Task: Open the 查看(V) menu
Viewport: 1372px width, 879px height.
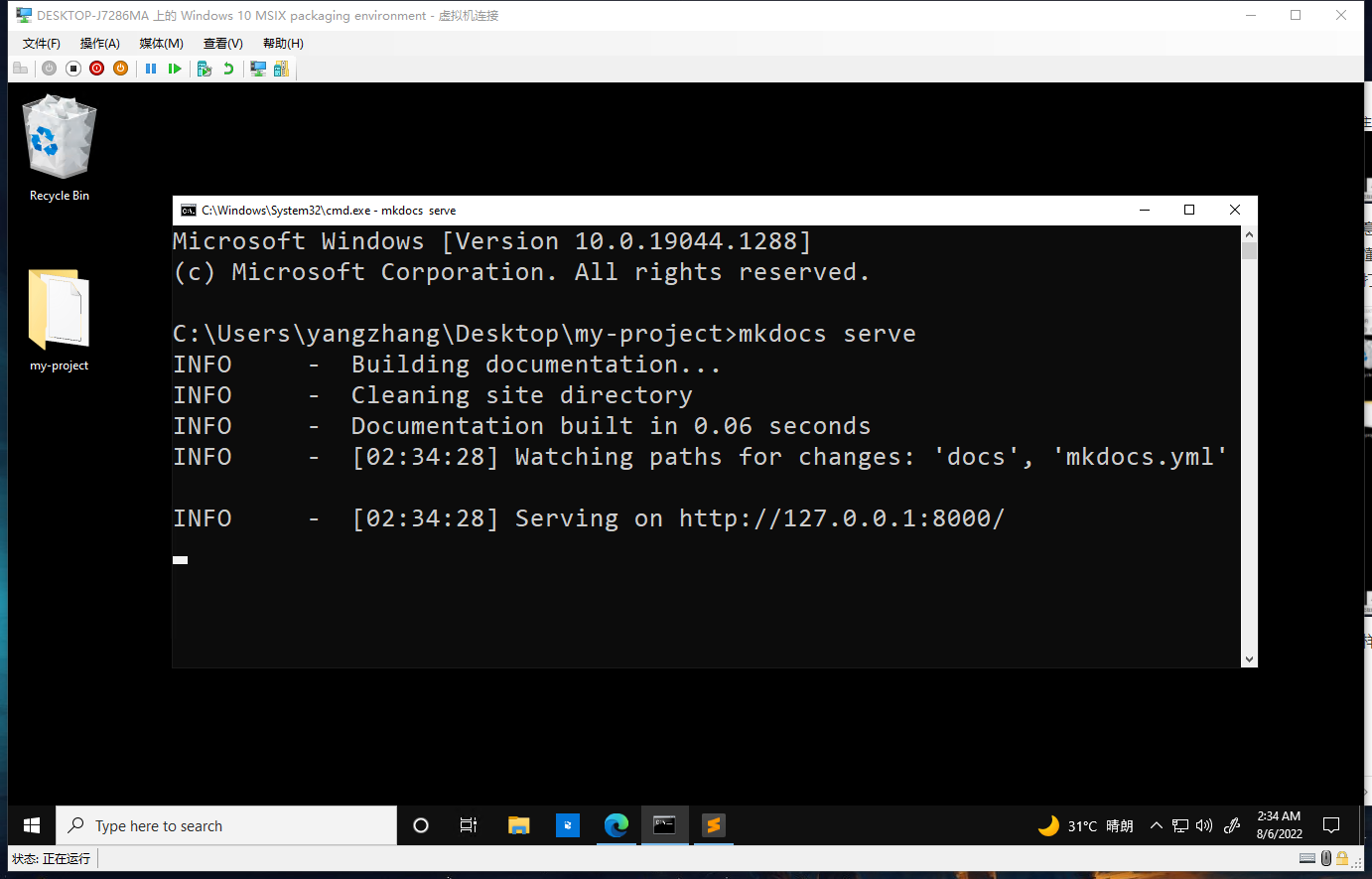Action: coord(222,44)
